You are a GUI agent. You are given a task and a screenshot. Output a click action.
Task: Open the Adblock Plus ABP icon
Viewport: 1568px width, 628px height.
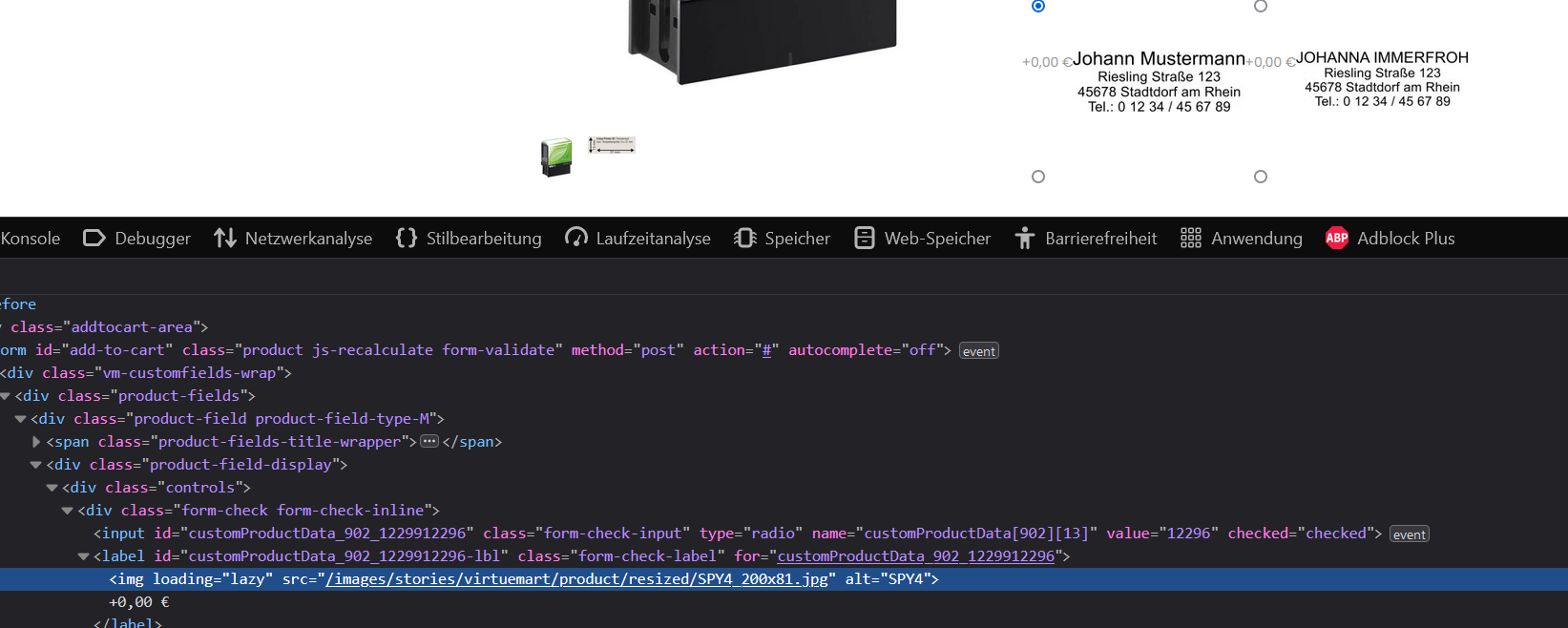pyautogui.click(x=1337, y=238)
